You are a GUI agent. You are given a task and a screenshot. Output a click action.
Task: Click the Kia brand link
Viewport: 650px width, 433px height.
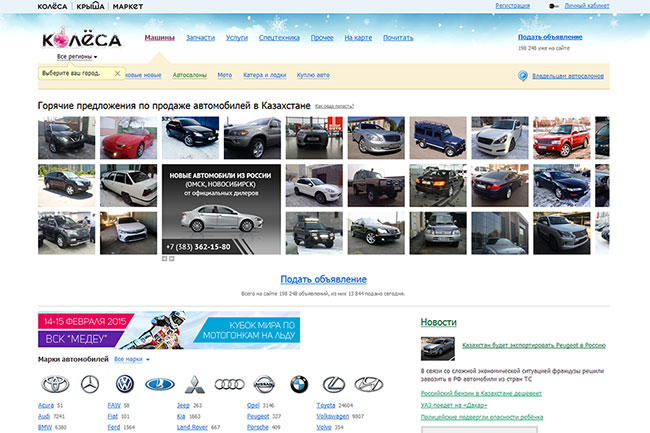[x=181, y=416]
